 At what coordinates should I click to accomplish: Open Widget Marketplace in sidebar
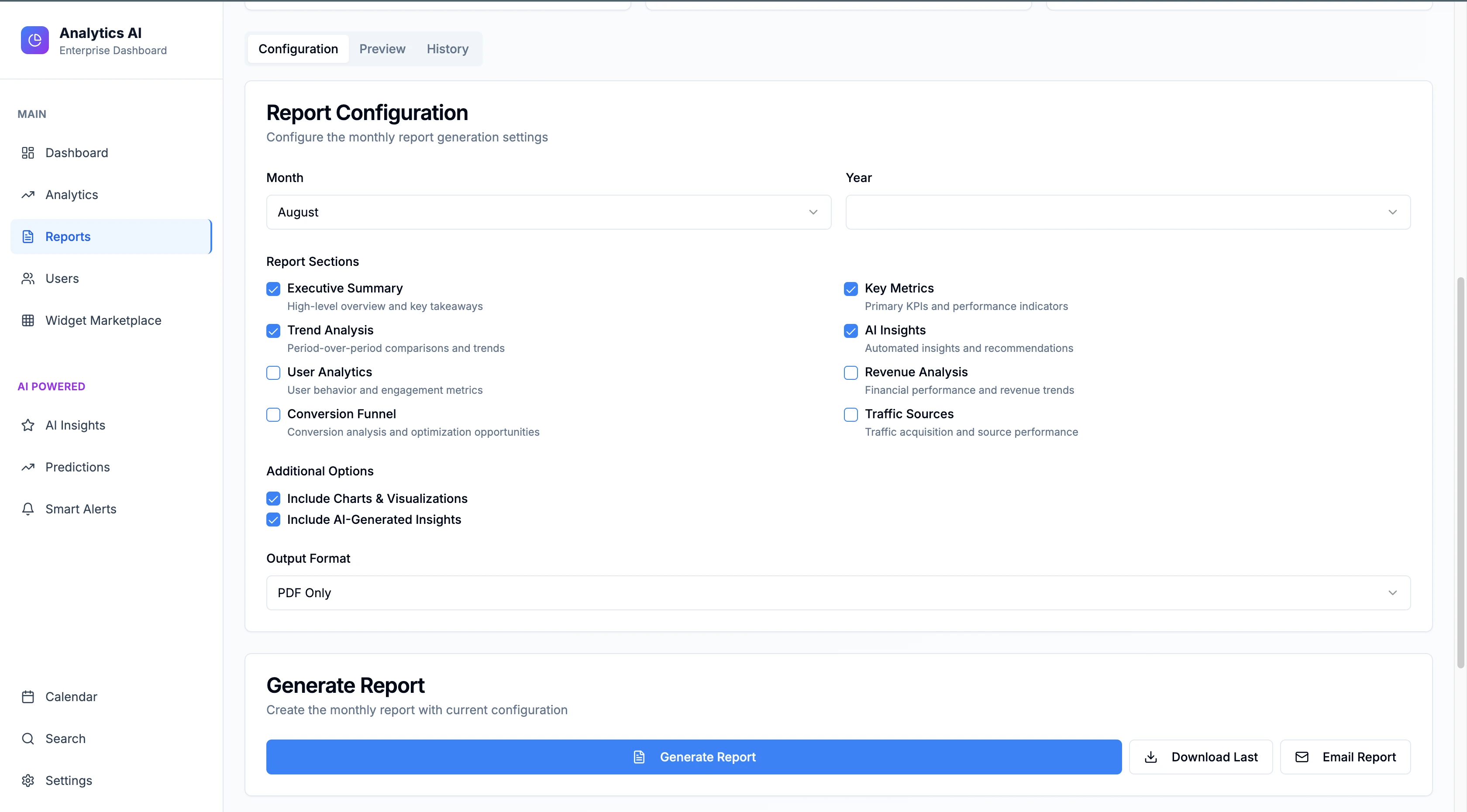coord(111,320)
